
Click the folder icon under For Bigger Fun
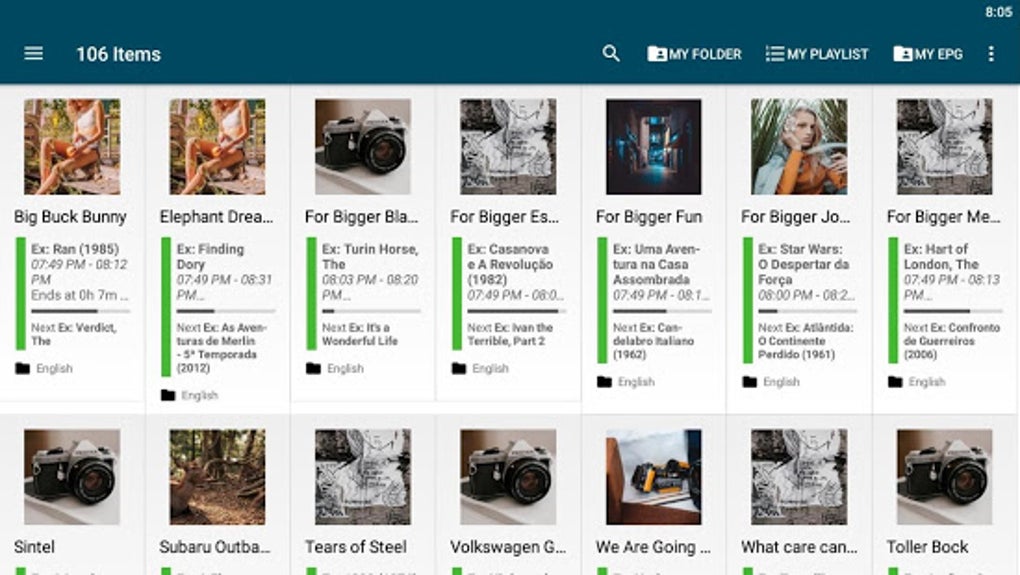point(604,382)
